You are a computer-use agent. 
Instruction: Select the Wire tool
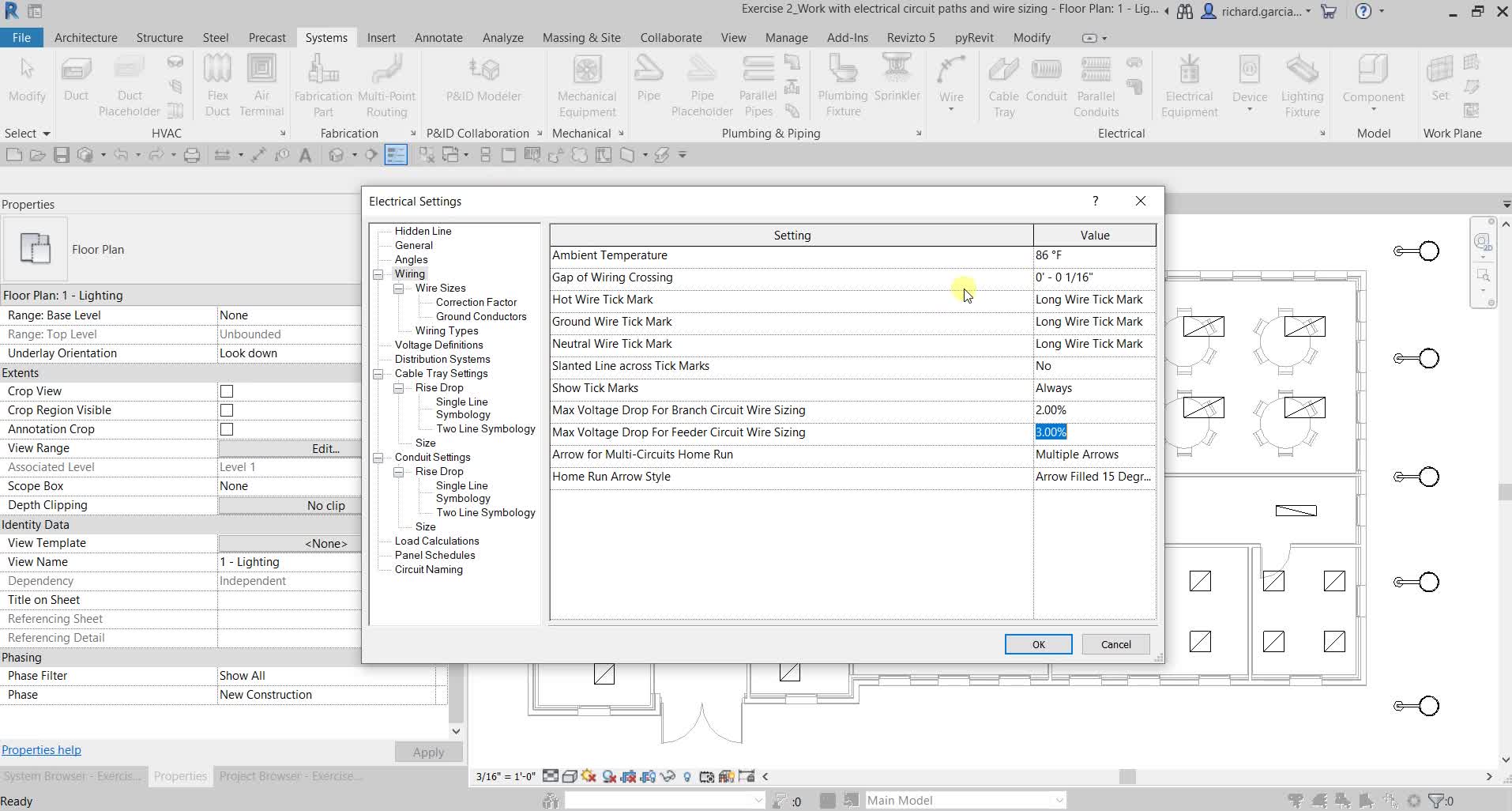coord(951,83)
